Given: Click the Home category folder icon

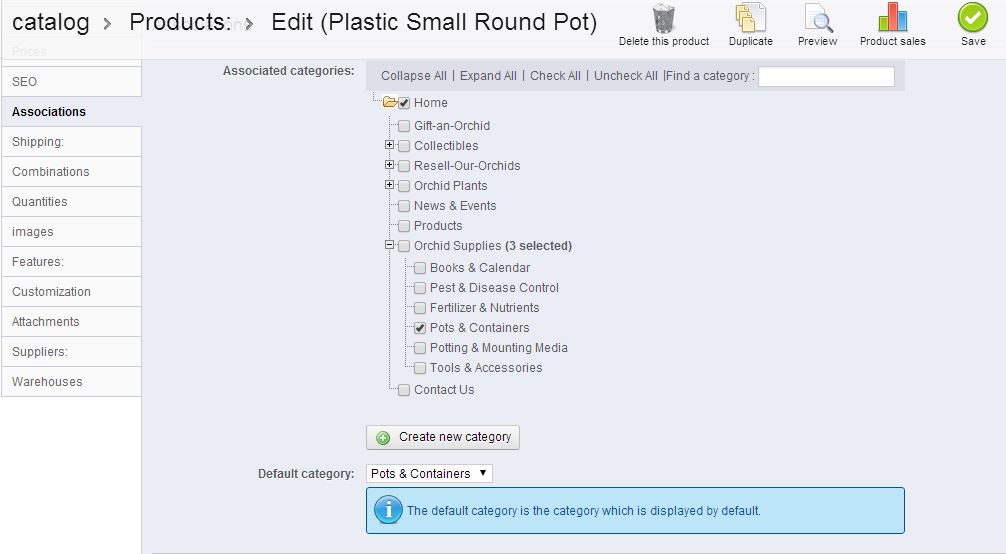Looking at the screenshot, I should pyautogui.click(x=390, y=102).
